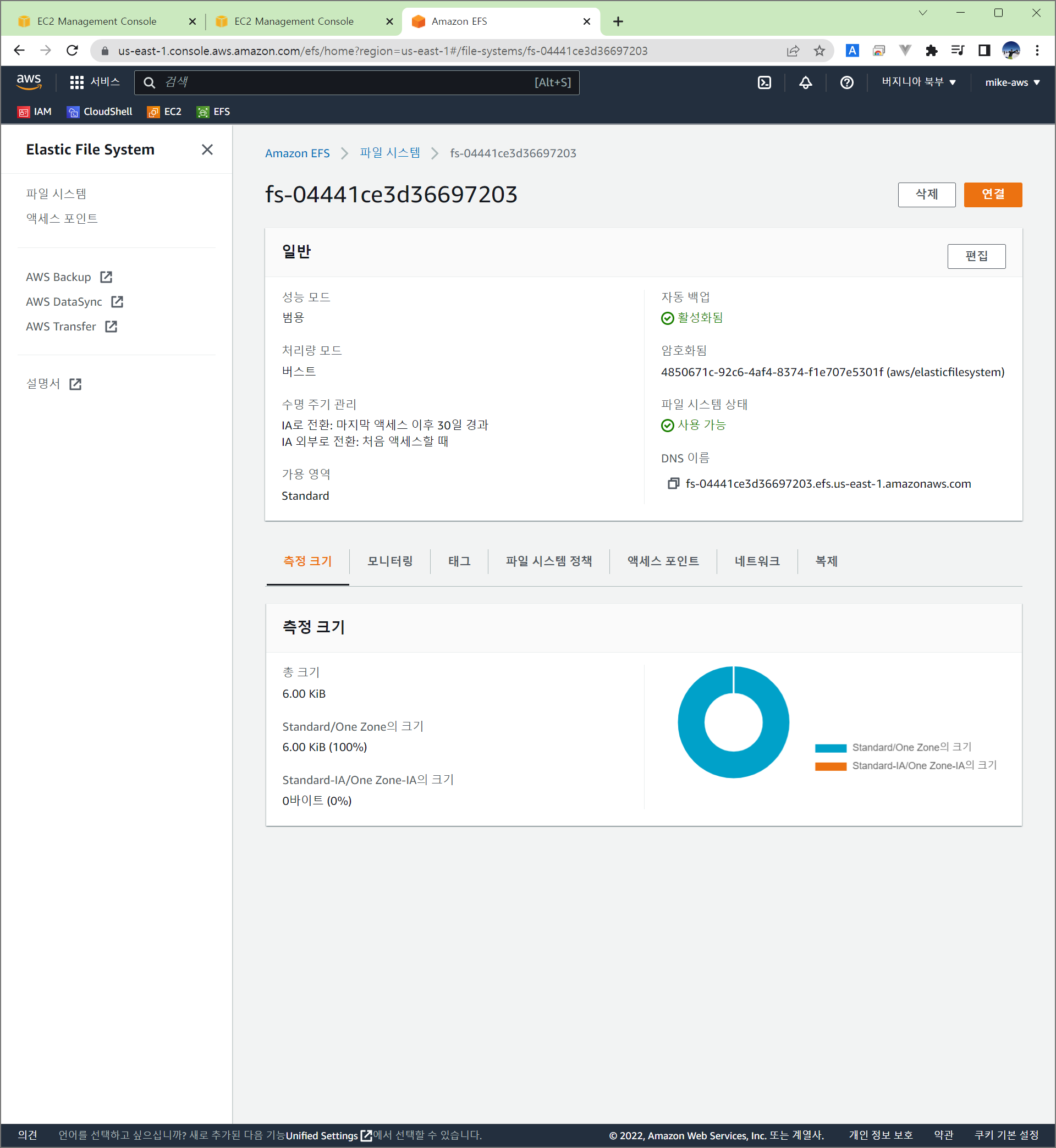Expand the browser tab search chevron
The height and width of the screenshot is (1148, 1056).
[x=922, y=13]
